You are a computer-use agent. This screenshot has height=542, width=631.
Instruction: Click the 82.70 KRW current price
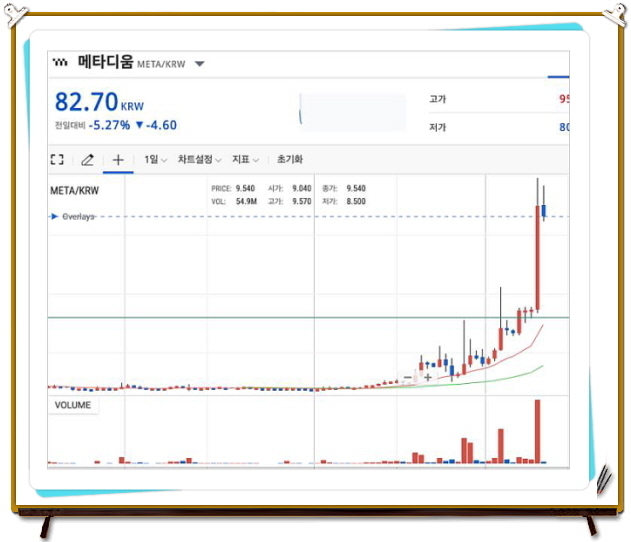[99, 102]
